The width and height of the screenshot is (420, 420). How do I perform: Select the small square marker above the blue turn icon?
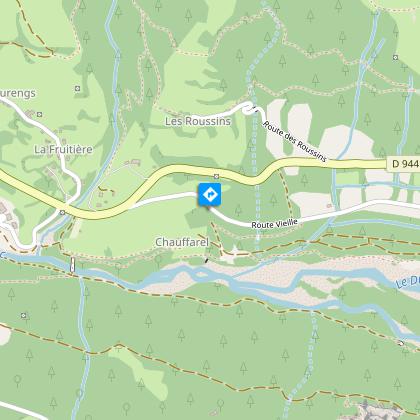point(216,176)
